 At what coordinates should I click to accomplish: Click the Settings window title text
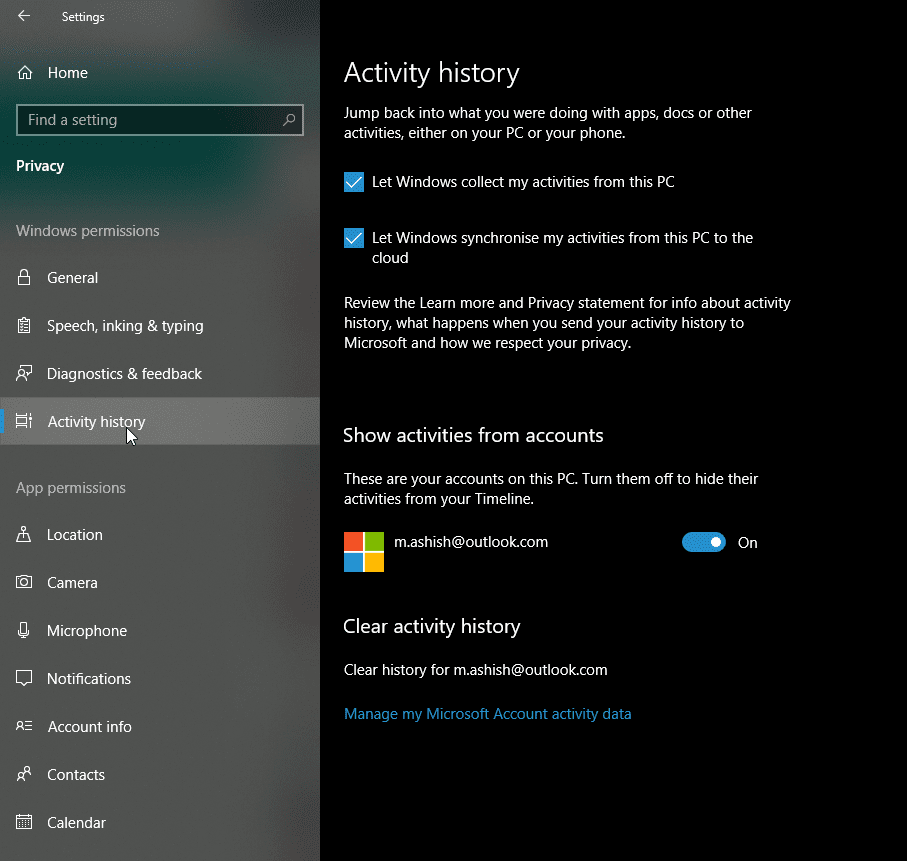83,17
